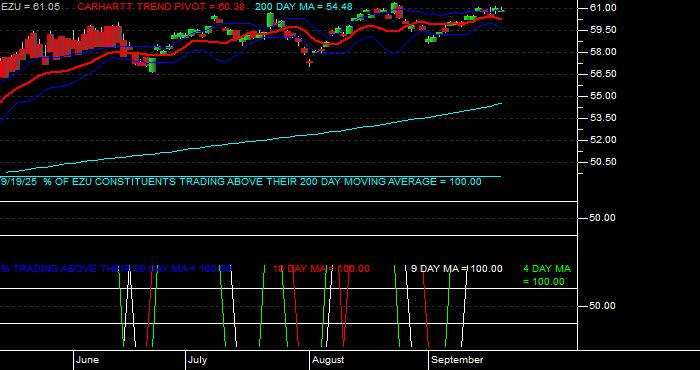Click the 61.00 price axis value

[x=603, y=8]
